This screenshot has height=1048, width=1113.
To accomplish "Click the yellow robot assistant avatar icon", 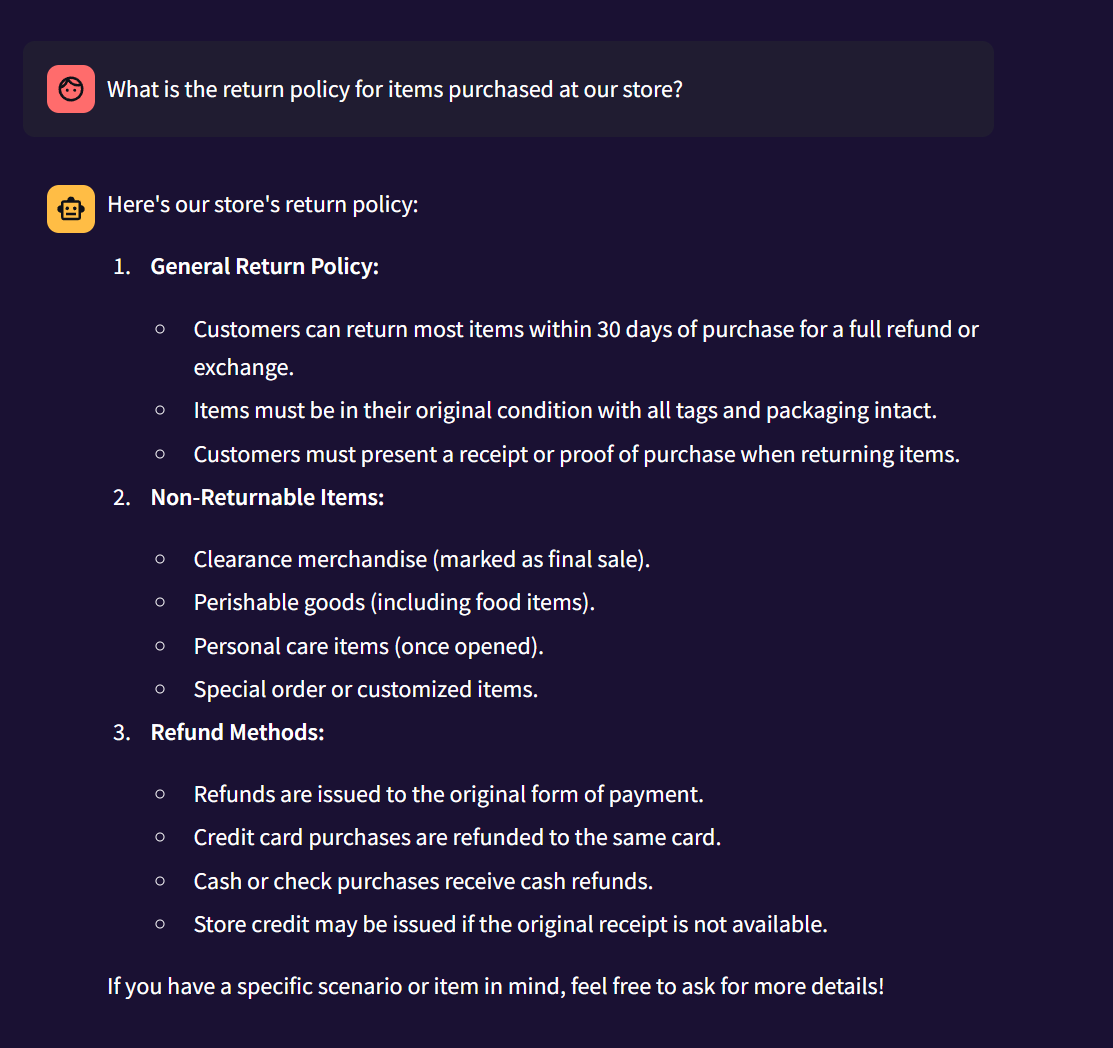I will tap(71, 209).
